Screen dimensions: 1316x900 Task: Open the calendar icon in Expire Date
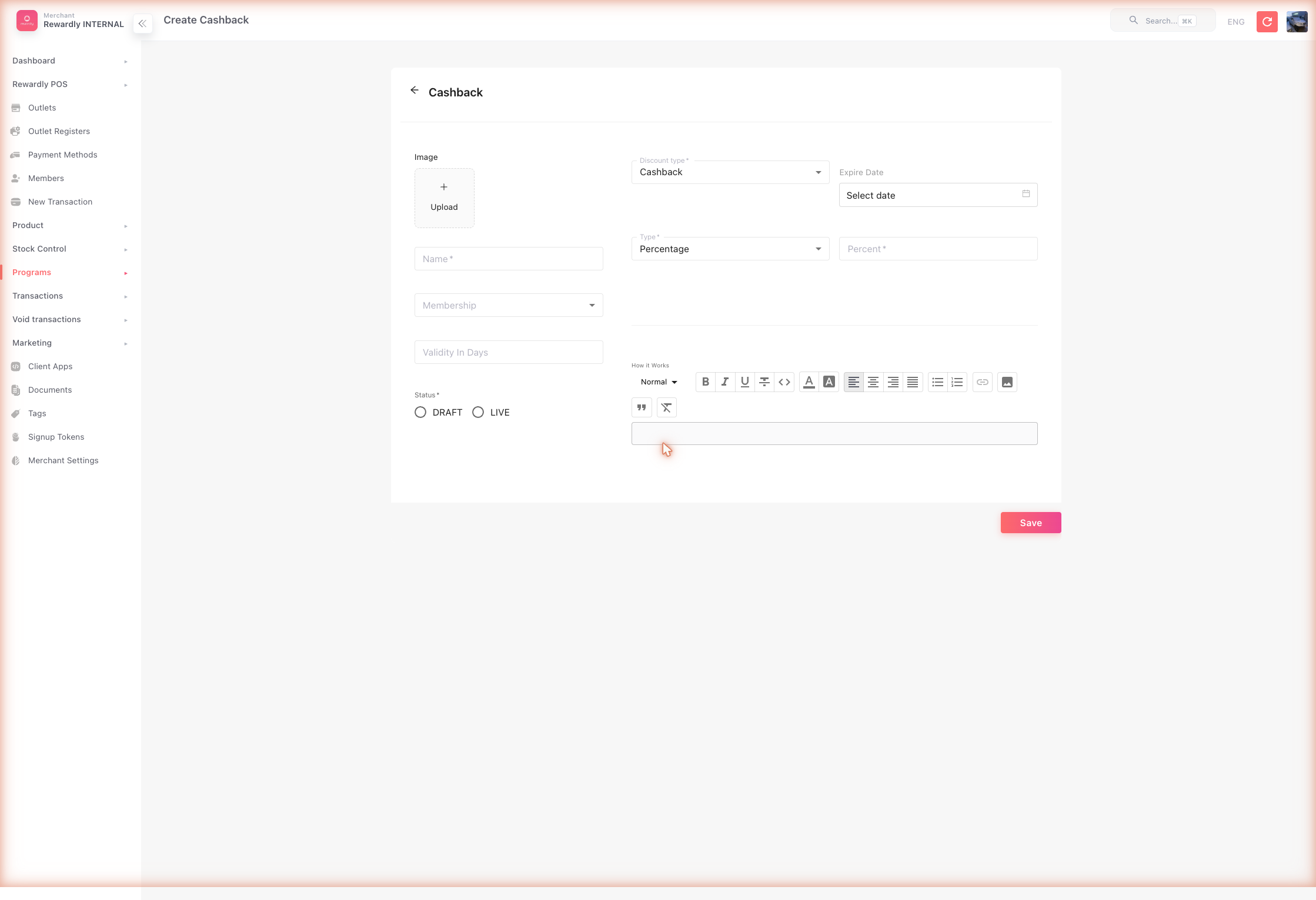(x=1026, y=194)
